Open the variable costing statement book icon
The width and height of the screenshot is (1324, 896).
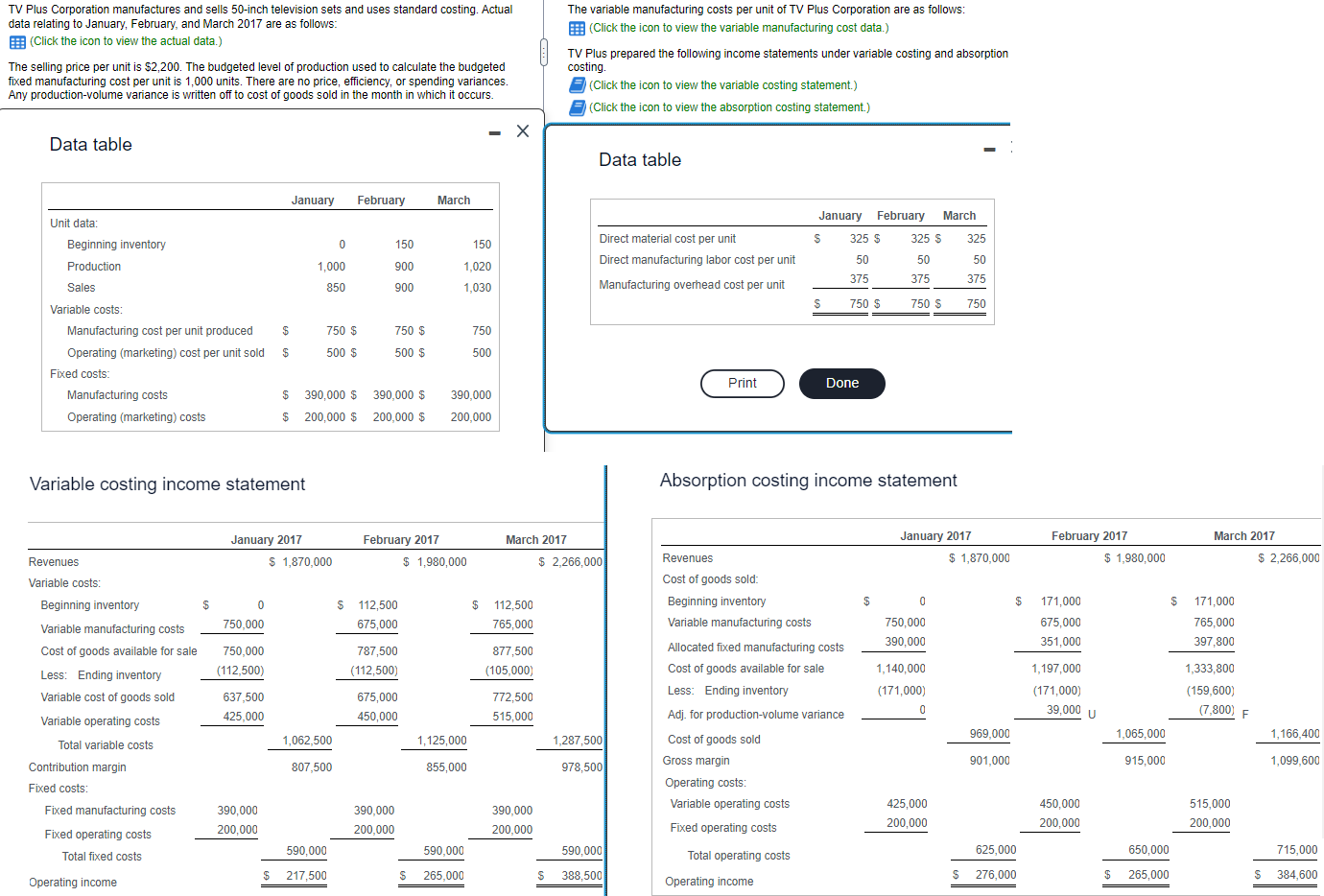point(576,87)
